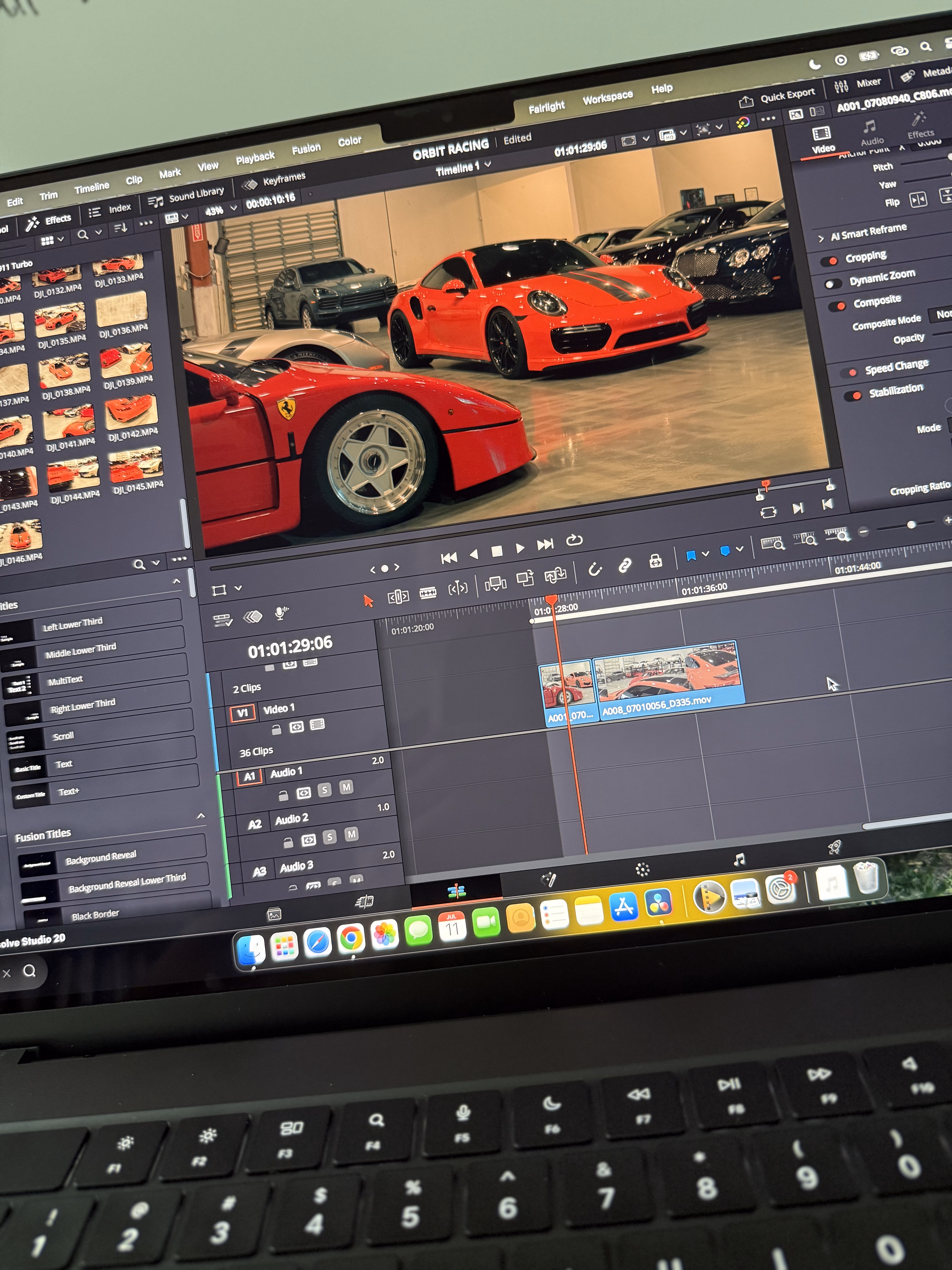Open the Playback menu
This screenshot has width=952, height=1270.
click(255, 158)
